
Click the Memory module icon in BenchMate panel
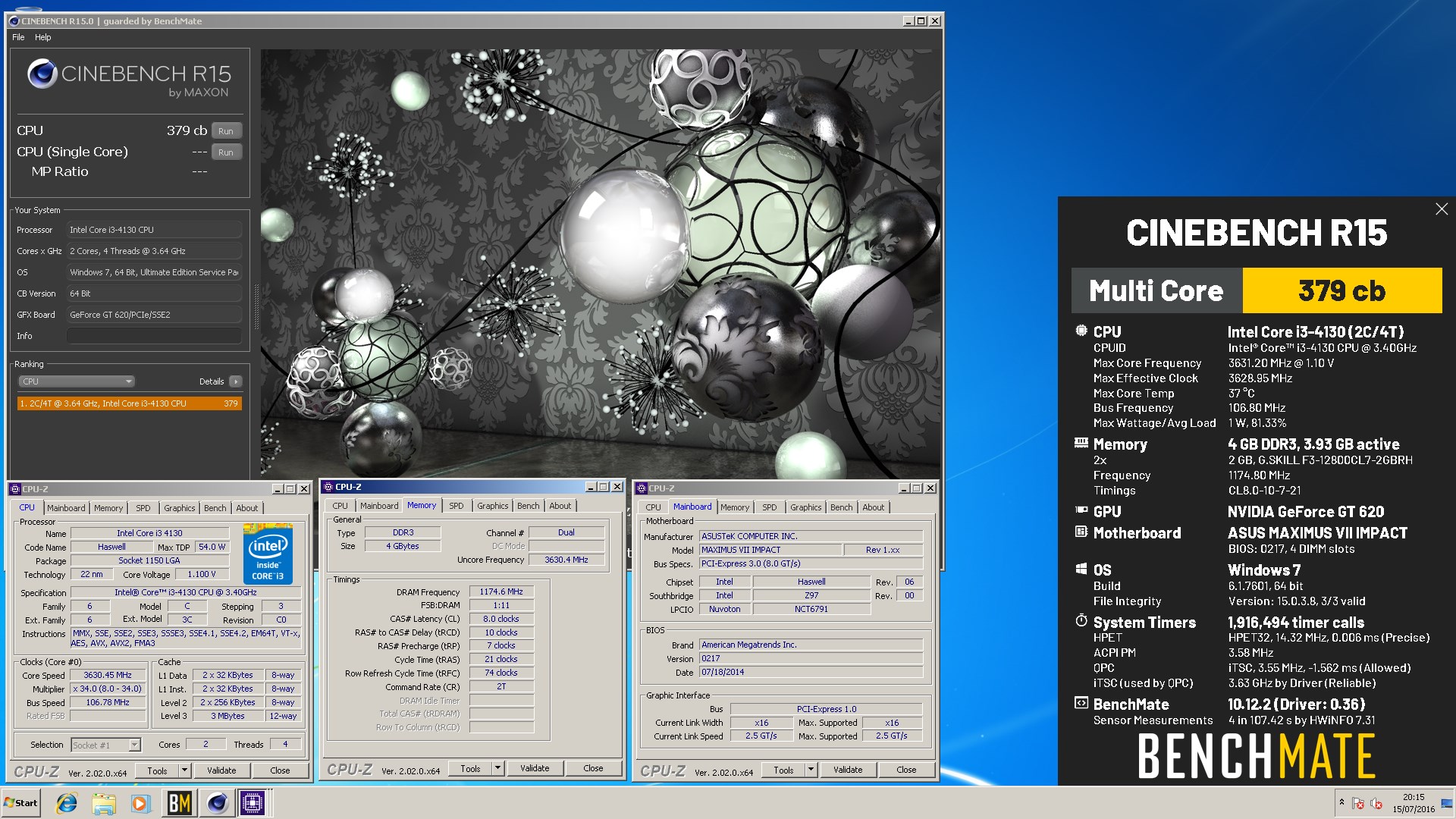1081,443
